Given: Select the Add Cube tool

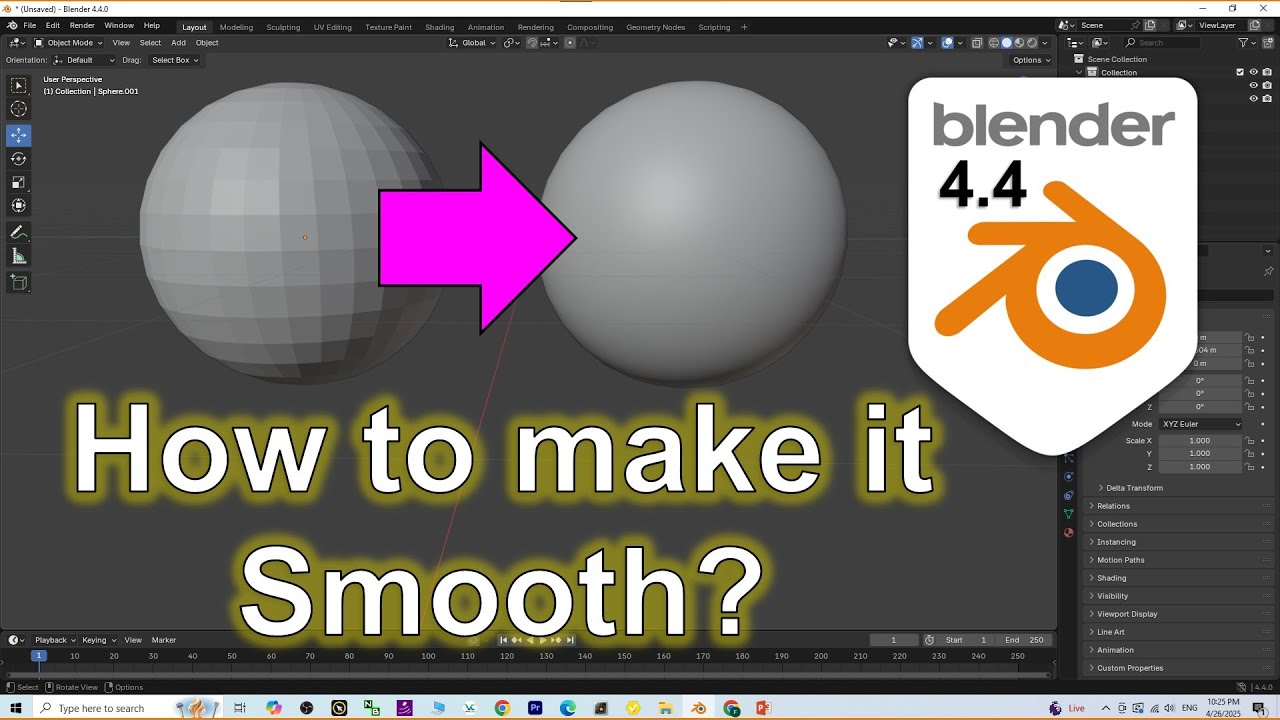Looking at the screenshot, I should pyautogui.click(x=18, y=282).
